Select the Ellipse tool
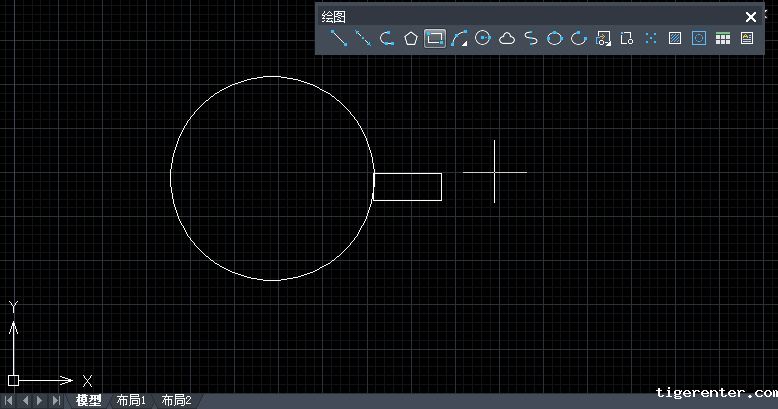Viewport: 778px width, 409px height. 555,39
